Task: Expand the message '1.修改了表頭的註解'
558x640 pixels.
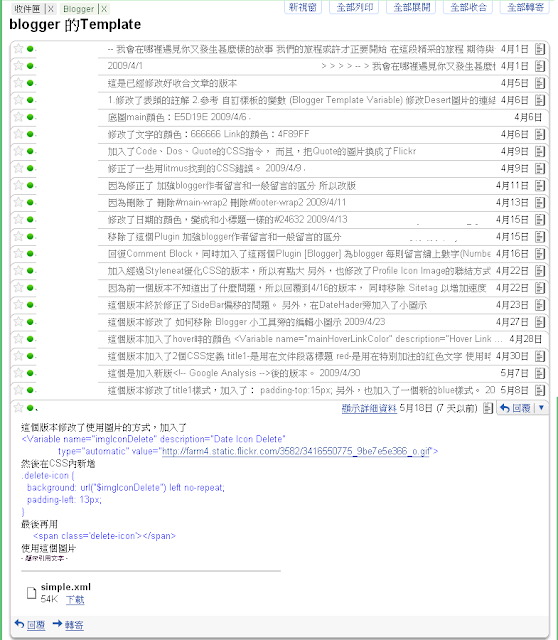Action: (x=301, y=100)
